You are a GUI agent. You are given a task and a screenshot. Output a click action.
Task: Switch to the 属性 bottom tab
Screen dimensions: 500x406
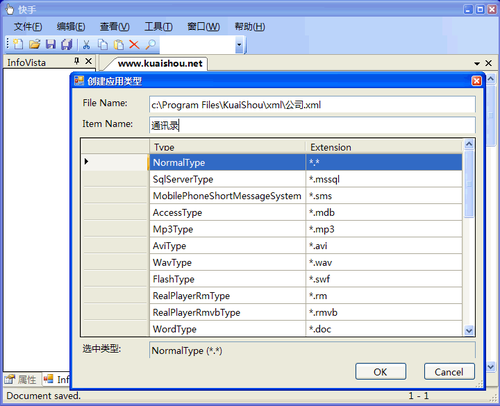point(22,379)
